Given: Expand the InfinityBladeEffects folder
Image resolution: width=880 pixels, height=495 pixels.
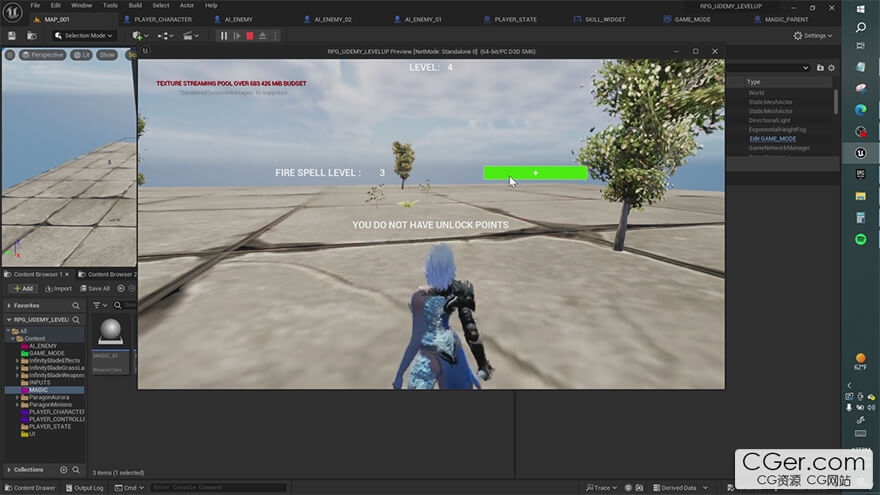Looking at the screenshot, I should click(x=17, y=361).
